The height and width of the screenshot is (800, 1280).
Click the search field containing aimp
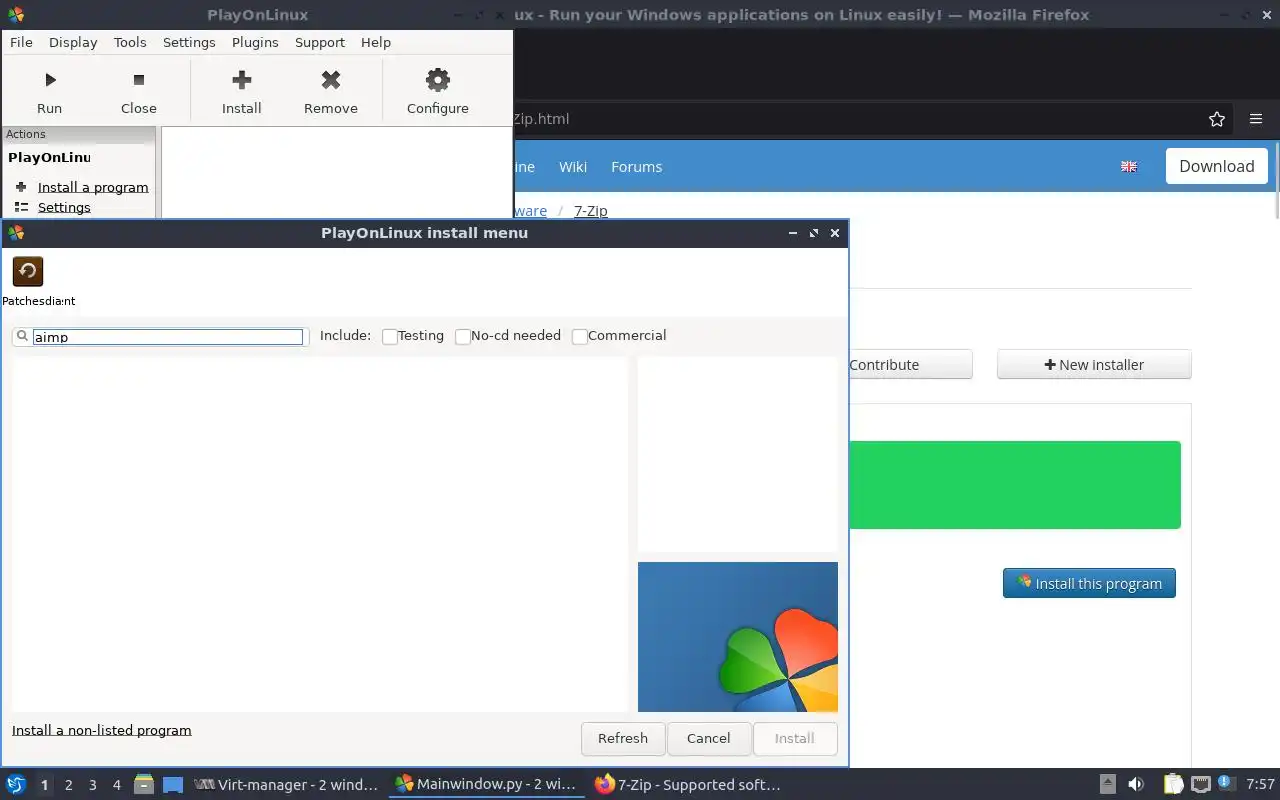[x=167, y=337]
